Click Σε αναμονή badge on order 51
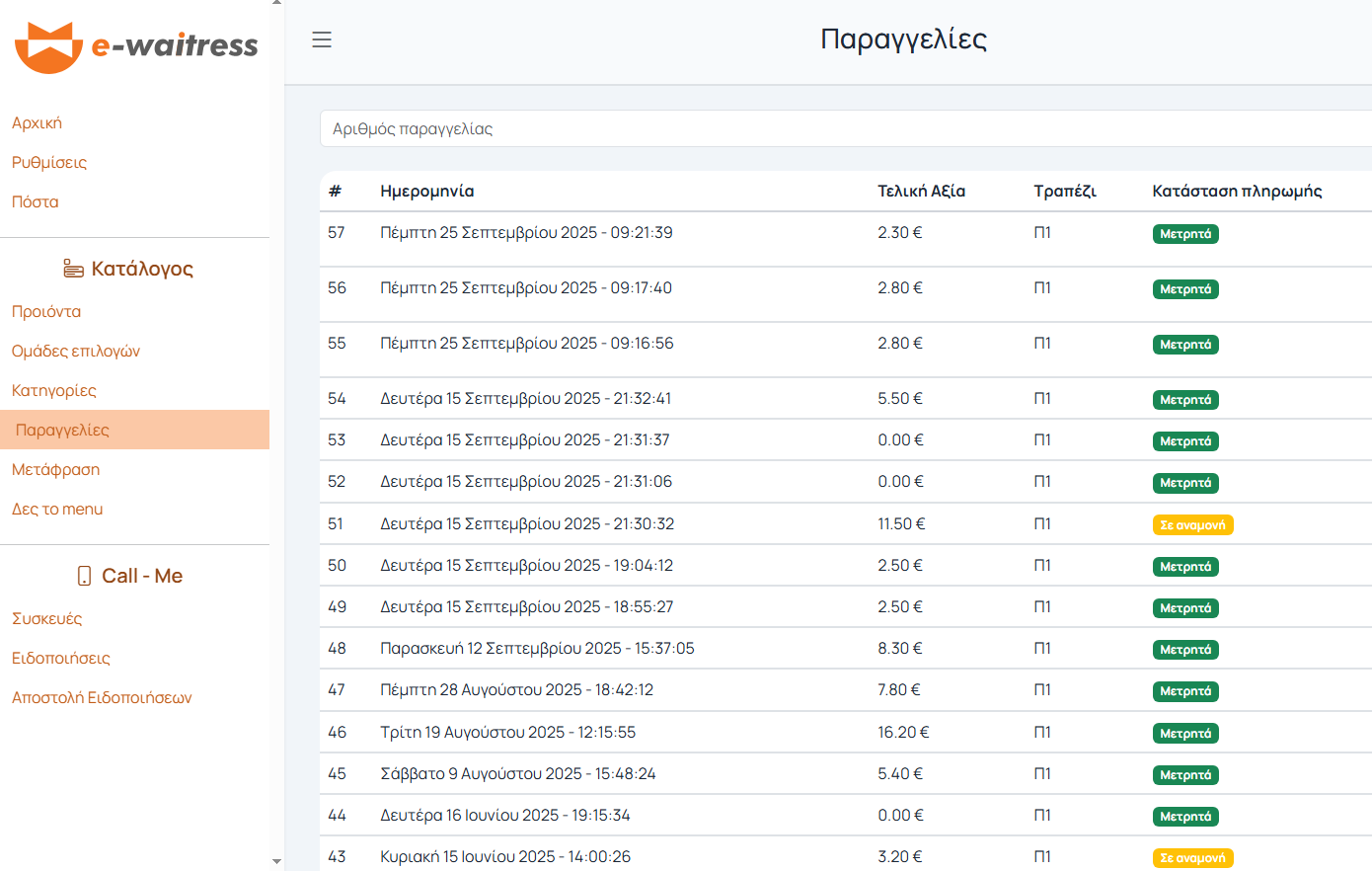The width and height of the screenshot is (1372, 871). [x=1192, y=525]
